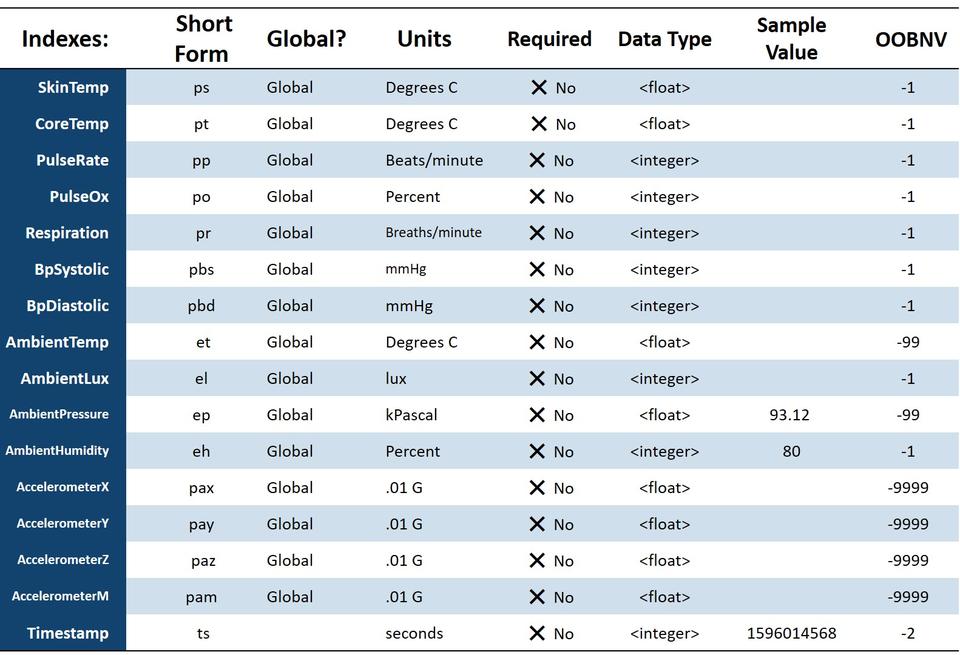Image resolution: width=960 pixels, height=655 pixels.
Task: Select the -99 OOBNV value for AmbientPressure
Action: (907, 415)
